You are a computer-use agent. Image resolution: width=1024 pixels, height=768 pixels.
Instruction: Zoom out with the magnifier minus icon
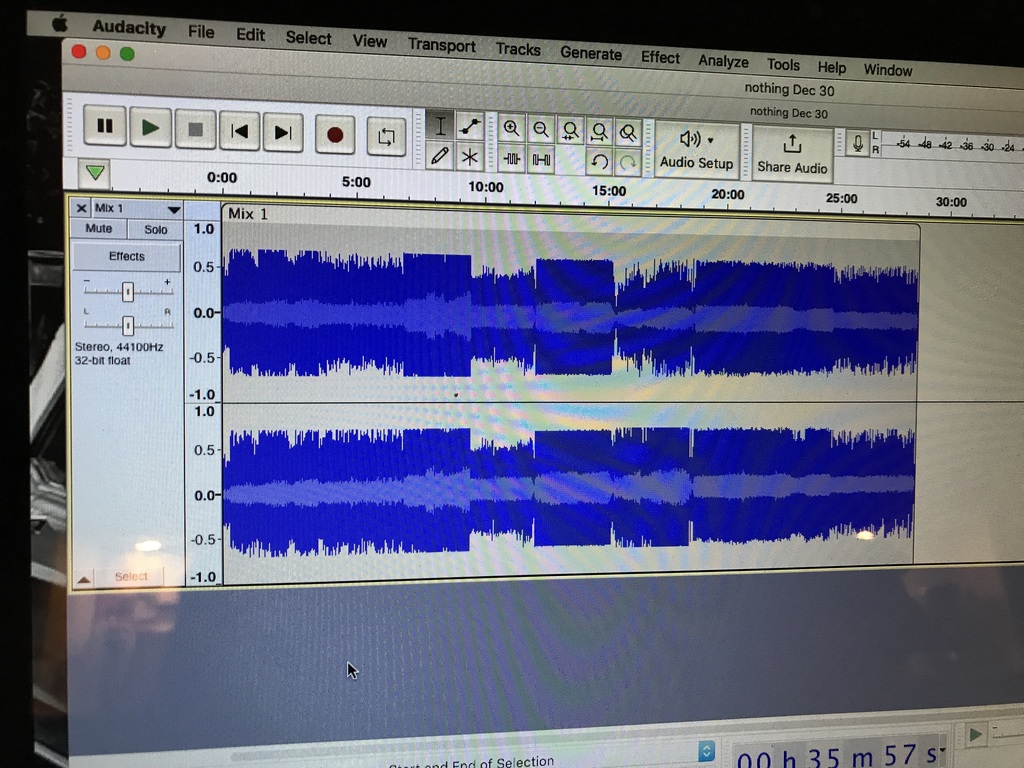point(541,130)
